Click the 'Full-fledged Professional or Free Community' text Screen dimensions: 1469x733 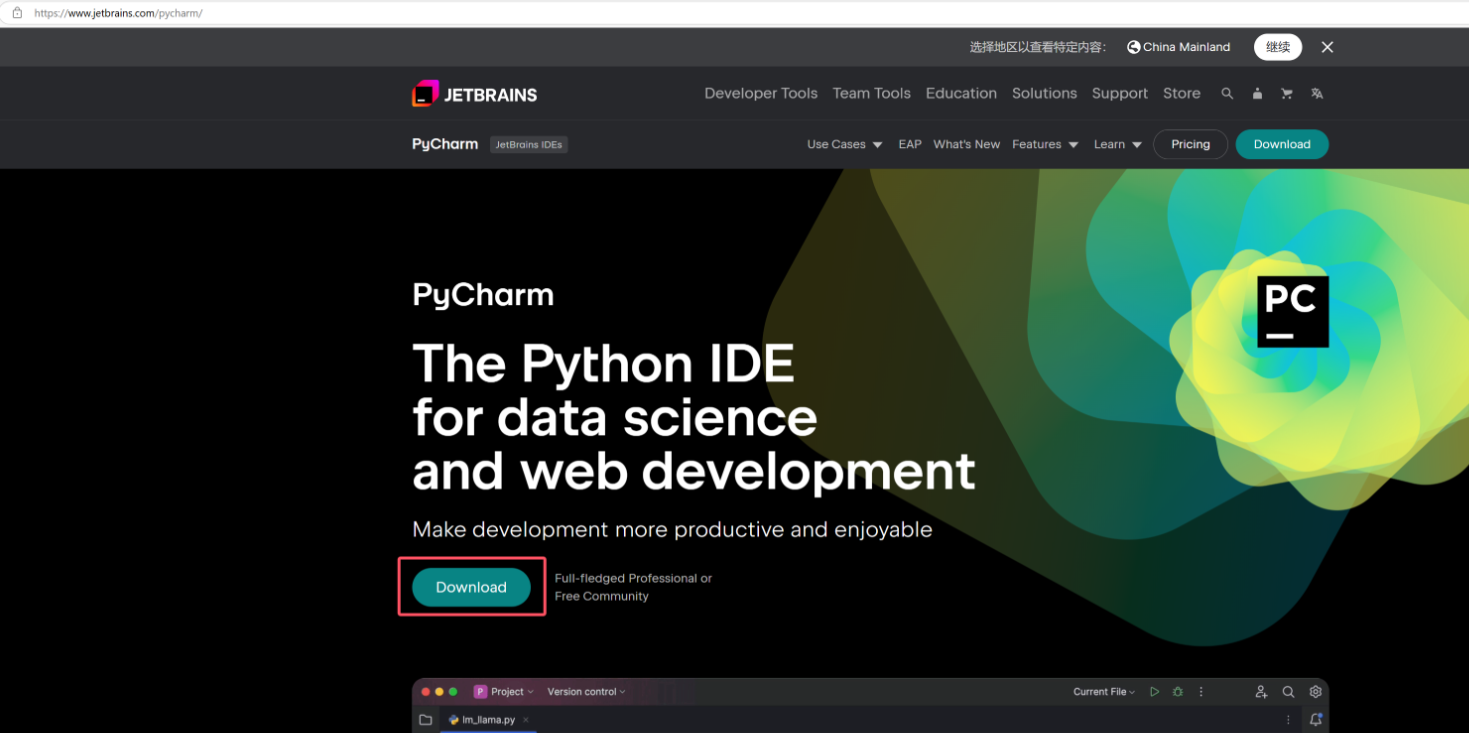click(x=633, y=587)
